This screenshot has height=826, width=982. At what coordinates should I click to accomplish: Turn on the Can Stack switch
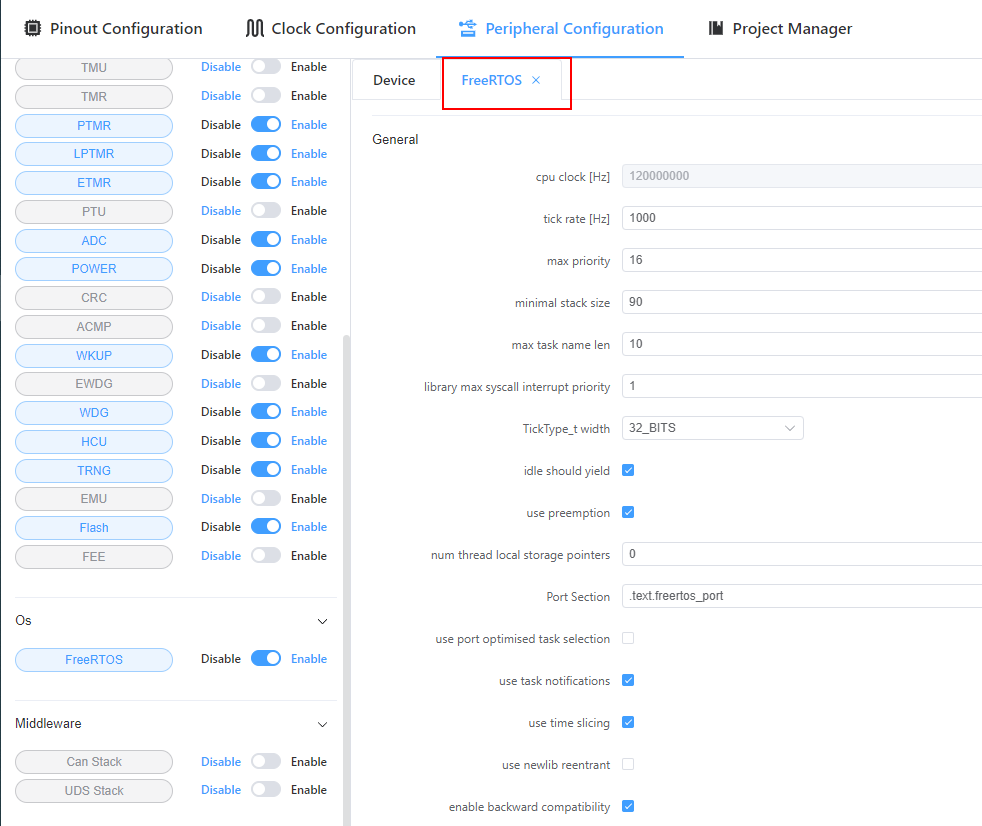266,761
